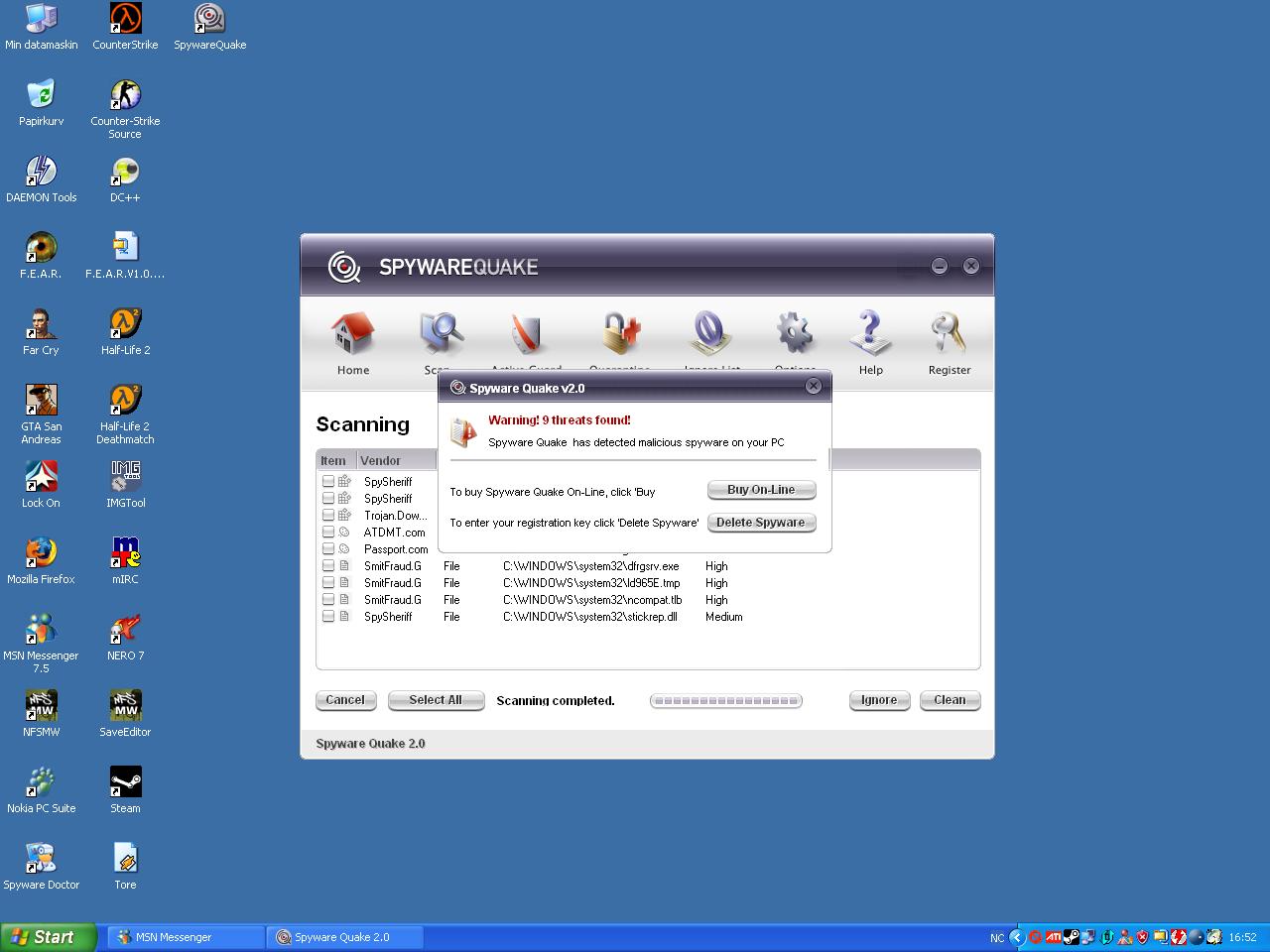Click the Select All button

[x=436, y=700]
